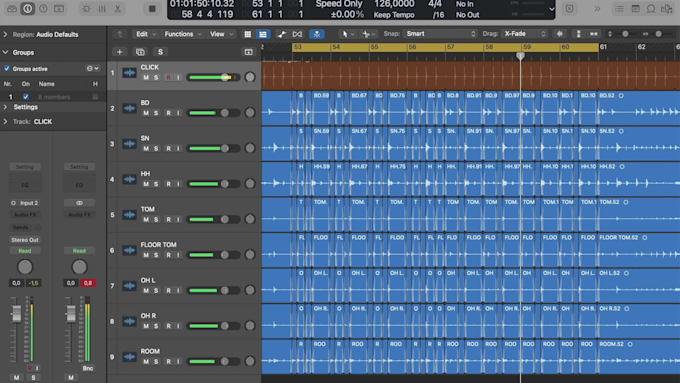Collapse the Groups section
The width and height of the screenshot is (680, 383).
[5, 52]
